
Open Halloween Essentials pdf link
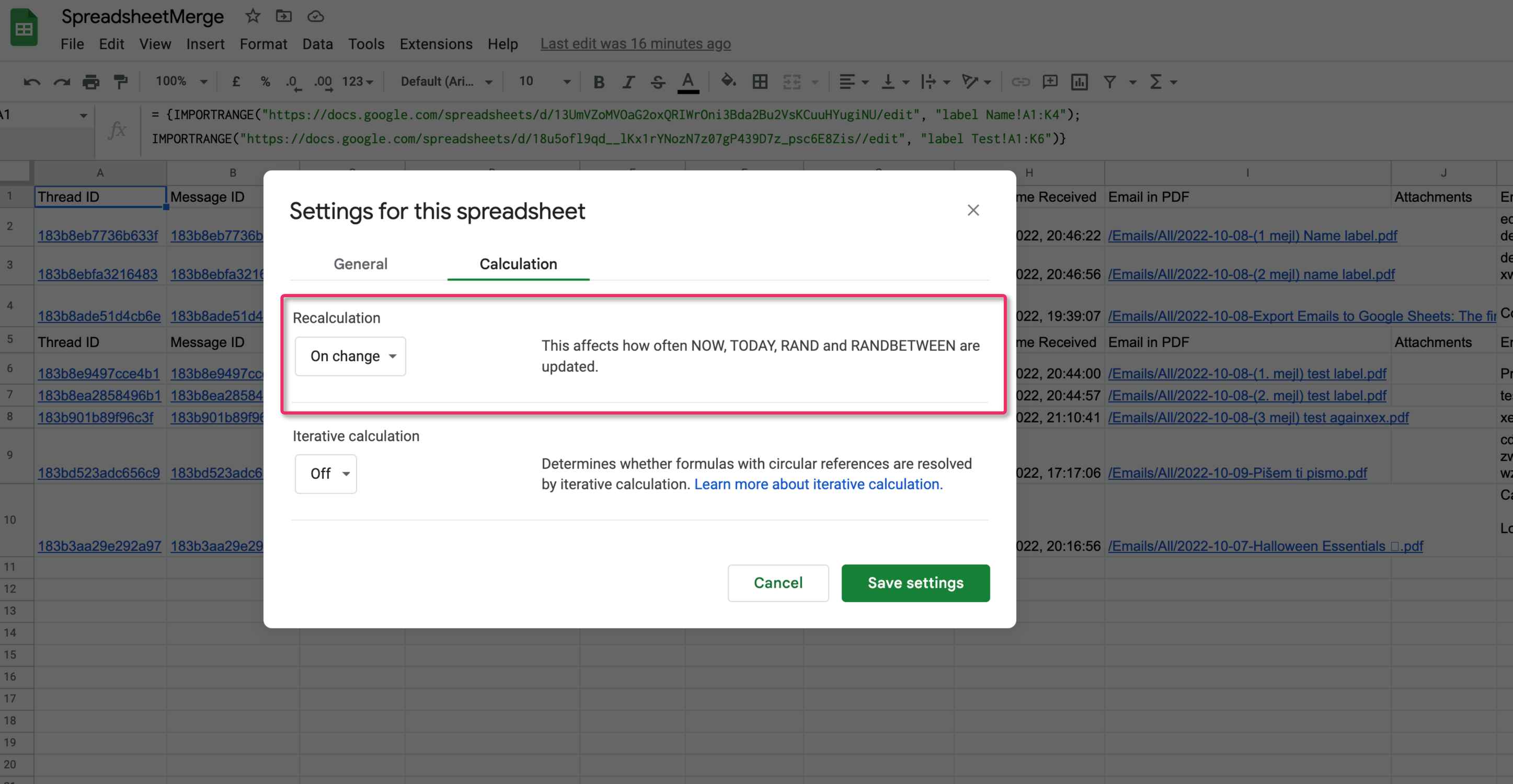coord(1265,546)
